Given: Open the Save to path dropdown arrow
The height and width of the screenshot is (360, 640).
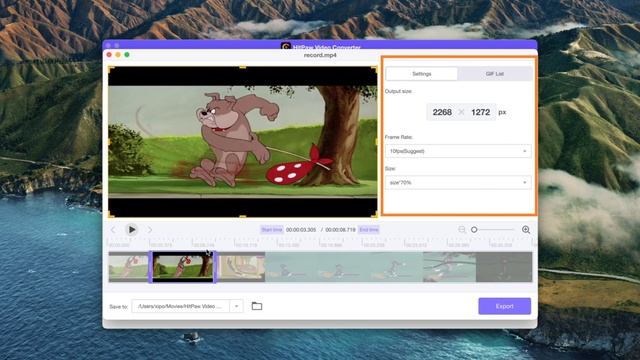Looking at the screenshot, I should pos(236,306).
